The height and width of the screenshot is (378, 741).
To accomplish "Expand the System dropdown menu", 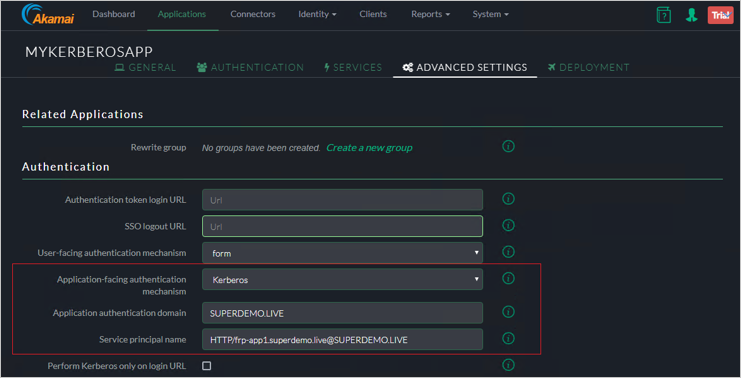I will tap(491, 14).
